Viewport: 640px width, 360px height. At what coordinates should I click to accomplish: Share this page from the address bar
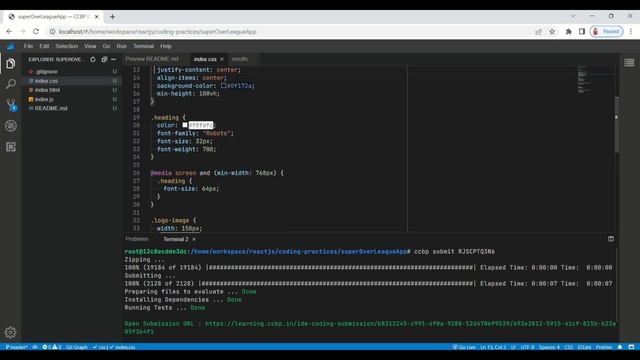538,31
